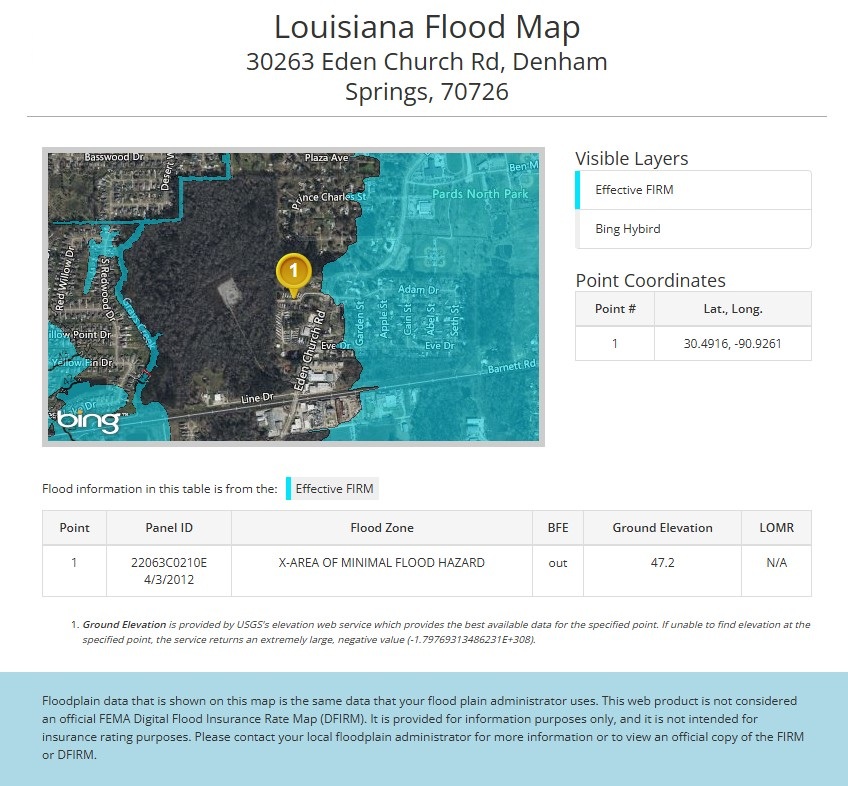The width and height of the screenshot is (848, 786).
Task: Click the BFE column header
Action: click(x=557, y=528)
